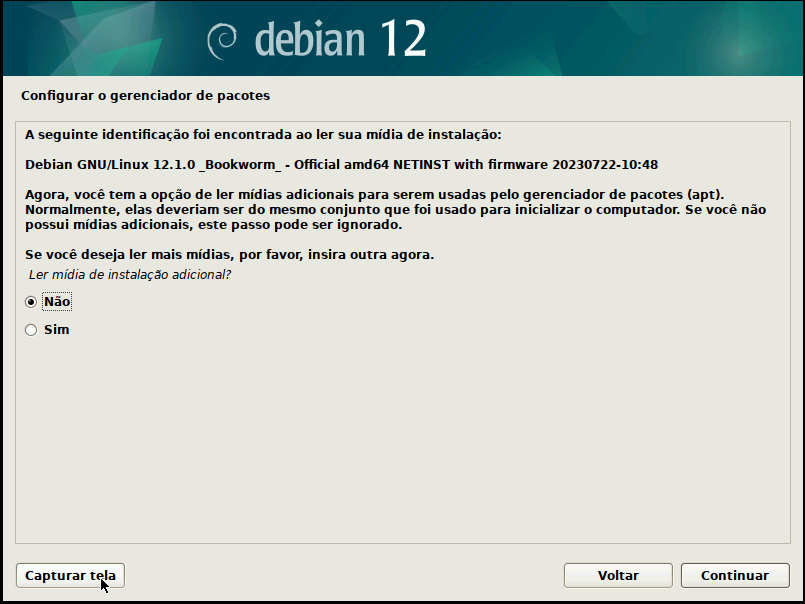Choose the "Sim" option label
Screen dimensions: 805x604
(56, 330)
